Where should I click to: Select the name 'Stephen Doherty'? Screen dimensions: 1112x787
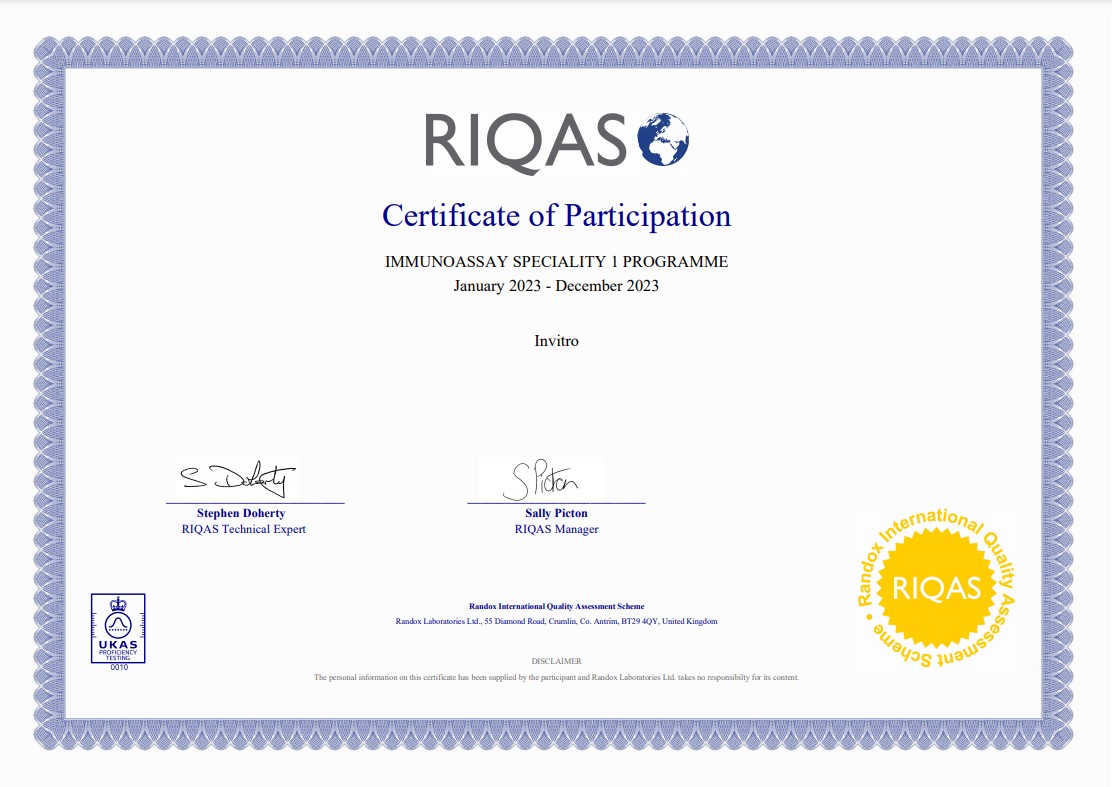point(241,513)
